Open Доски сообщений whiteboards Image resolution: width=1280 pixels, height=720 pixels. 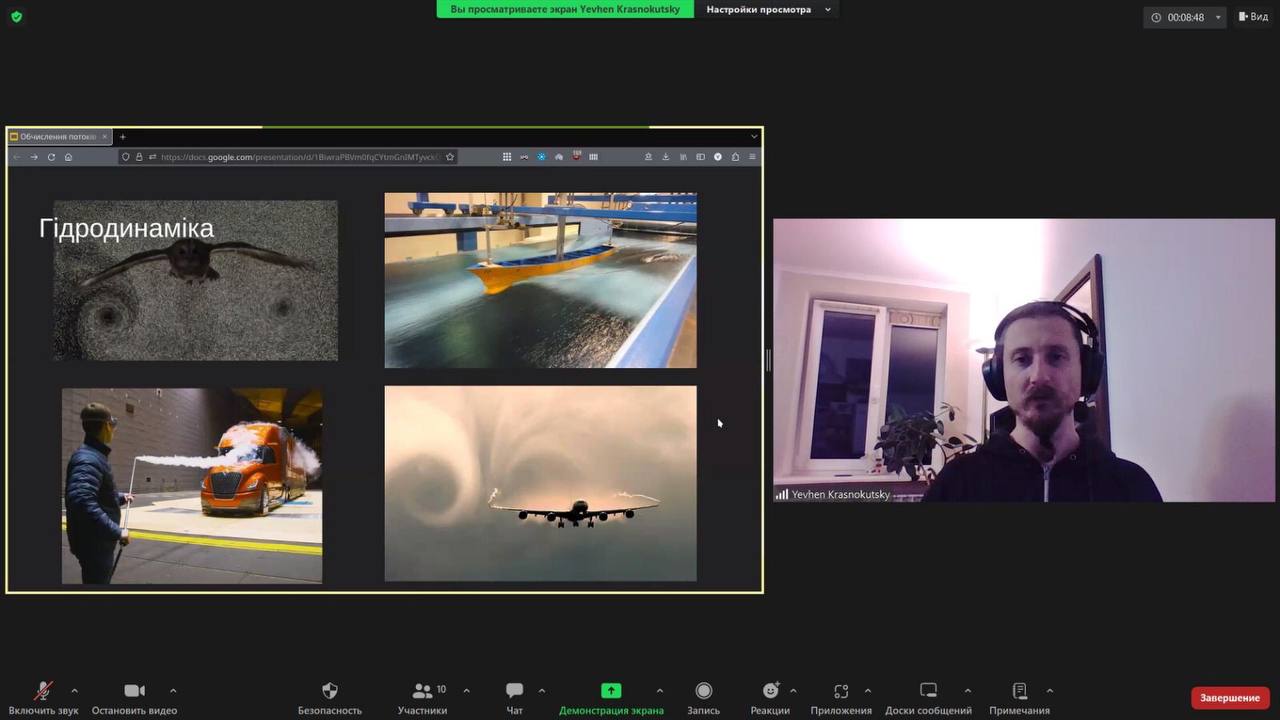[928, 691]
